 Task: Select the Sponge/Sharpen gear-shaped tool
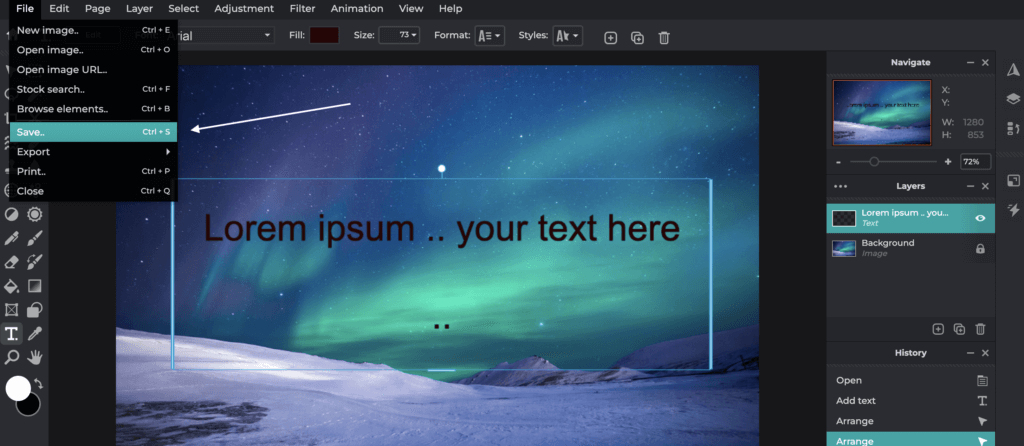35,215
